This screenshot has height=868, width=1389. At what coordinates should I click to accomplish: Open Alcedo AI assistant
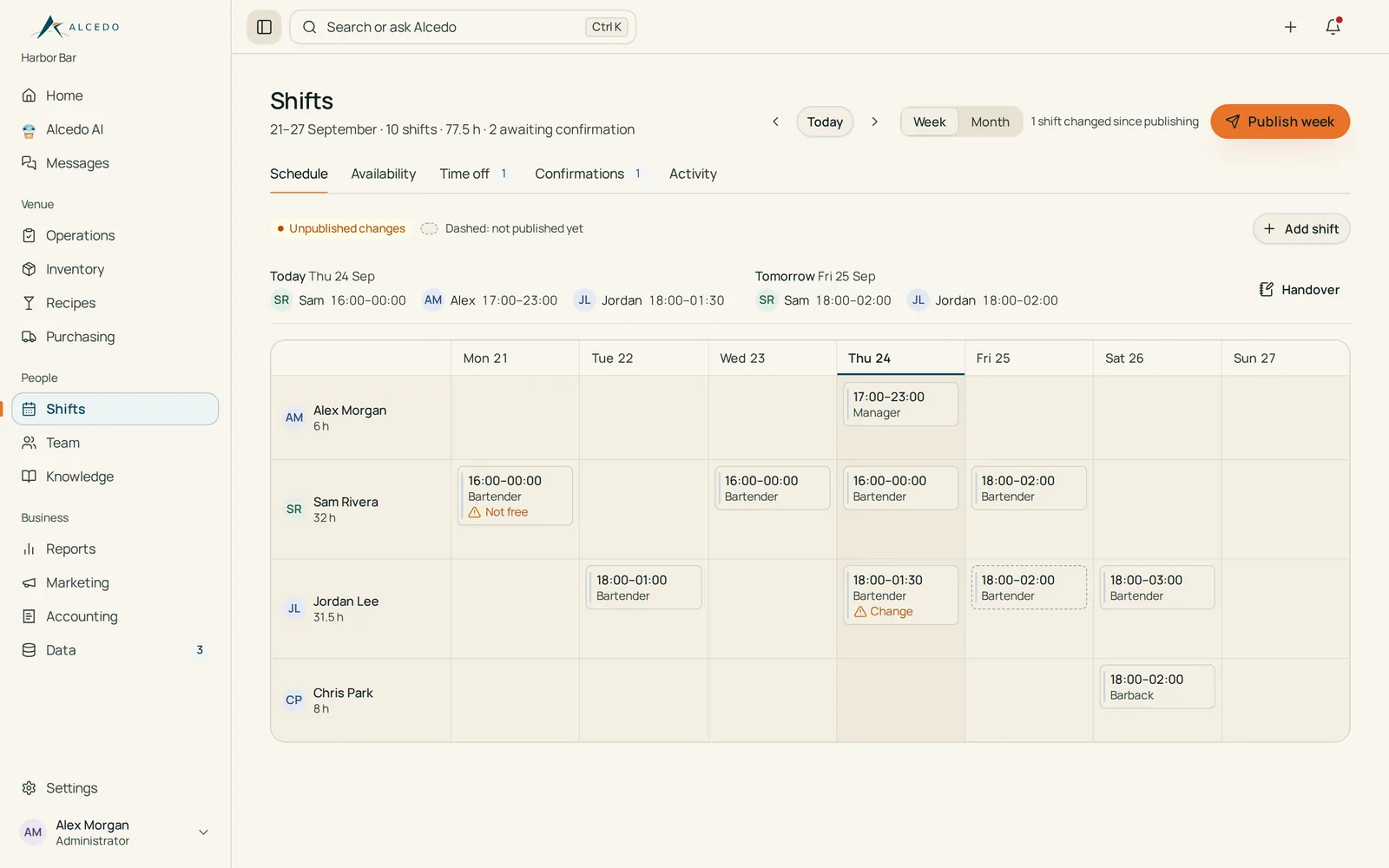click(x=115, y=129)
